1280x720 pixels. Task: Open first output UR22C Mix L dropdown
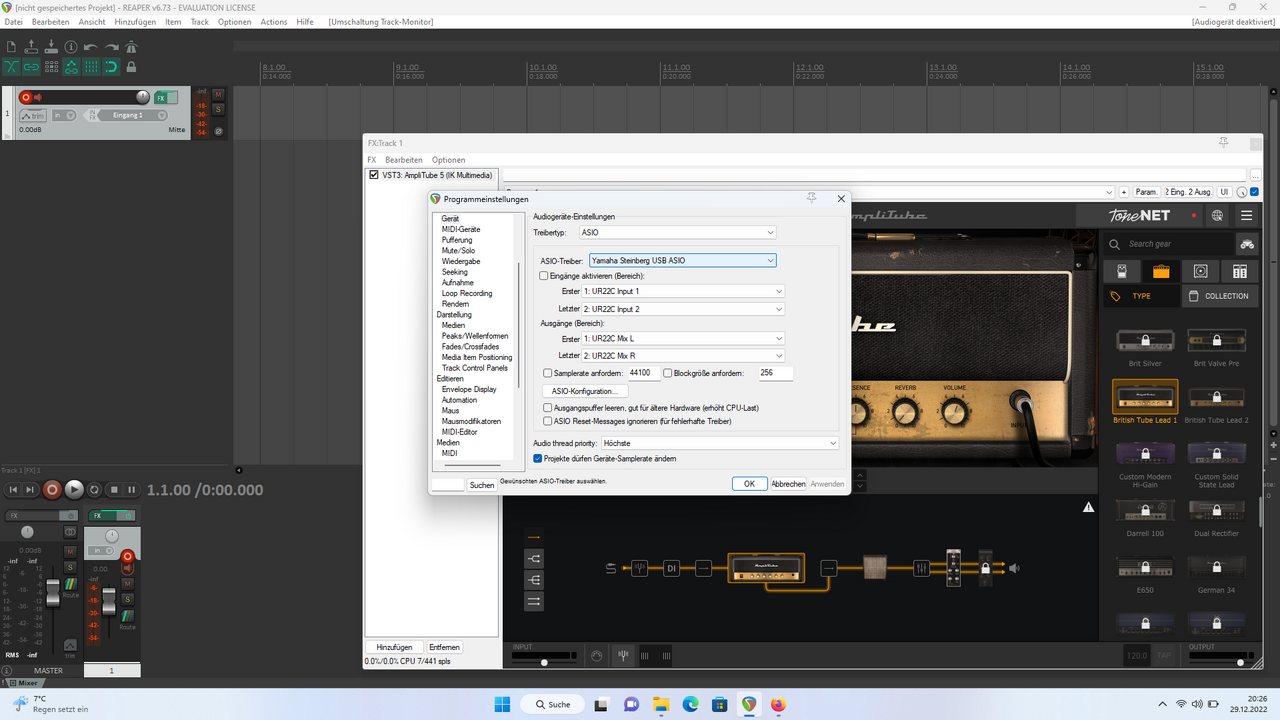pyautogui.click(x=683, y=338)
